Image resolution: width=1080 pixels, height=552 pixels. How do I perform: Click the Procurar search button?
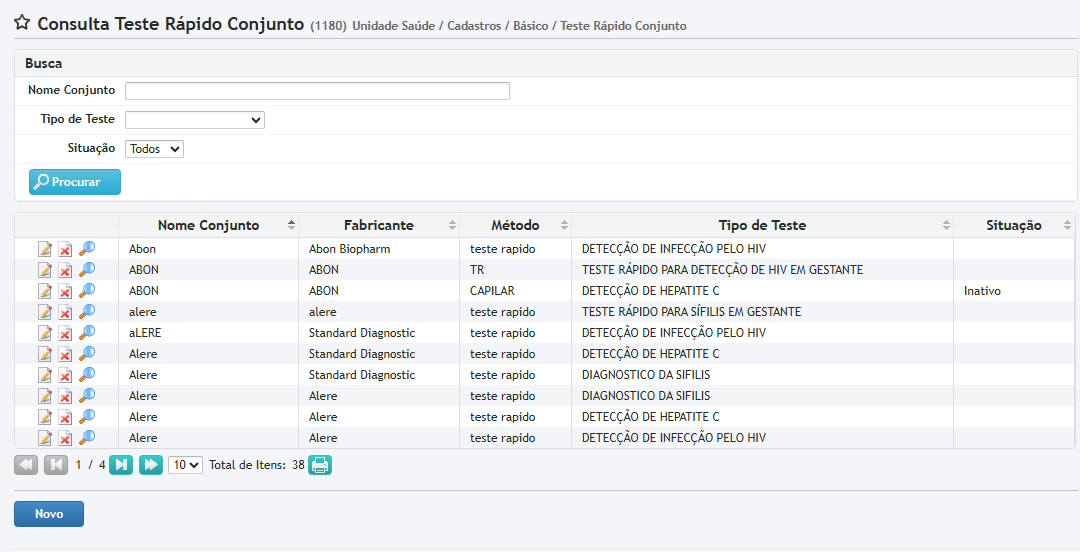coord(75,182)
